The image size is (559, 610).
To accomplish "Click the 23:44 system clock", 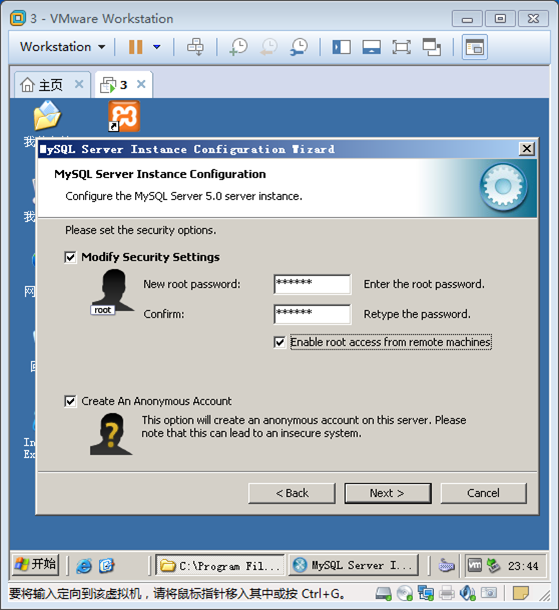I will coord(523,566).
